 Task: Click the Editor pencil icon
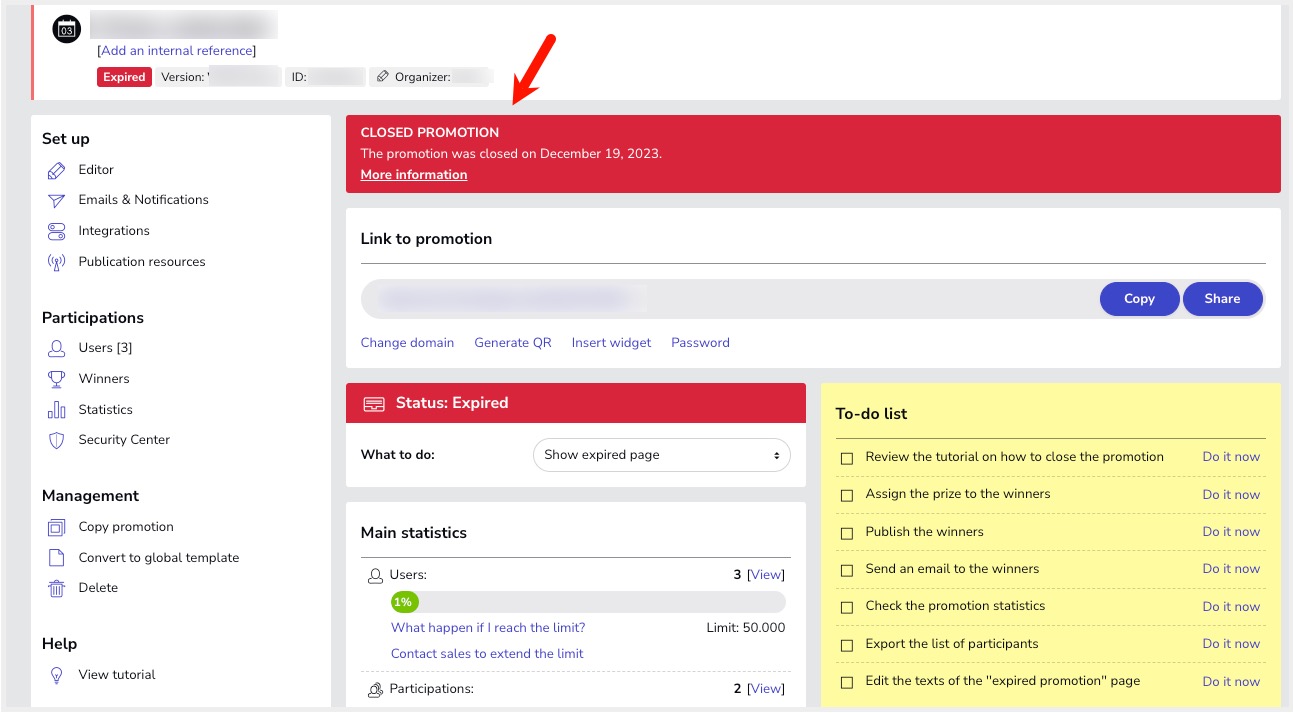(57, 171)
